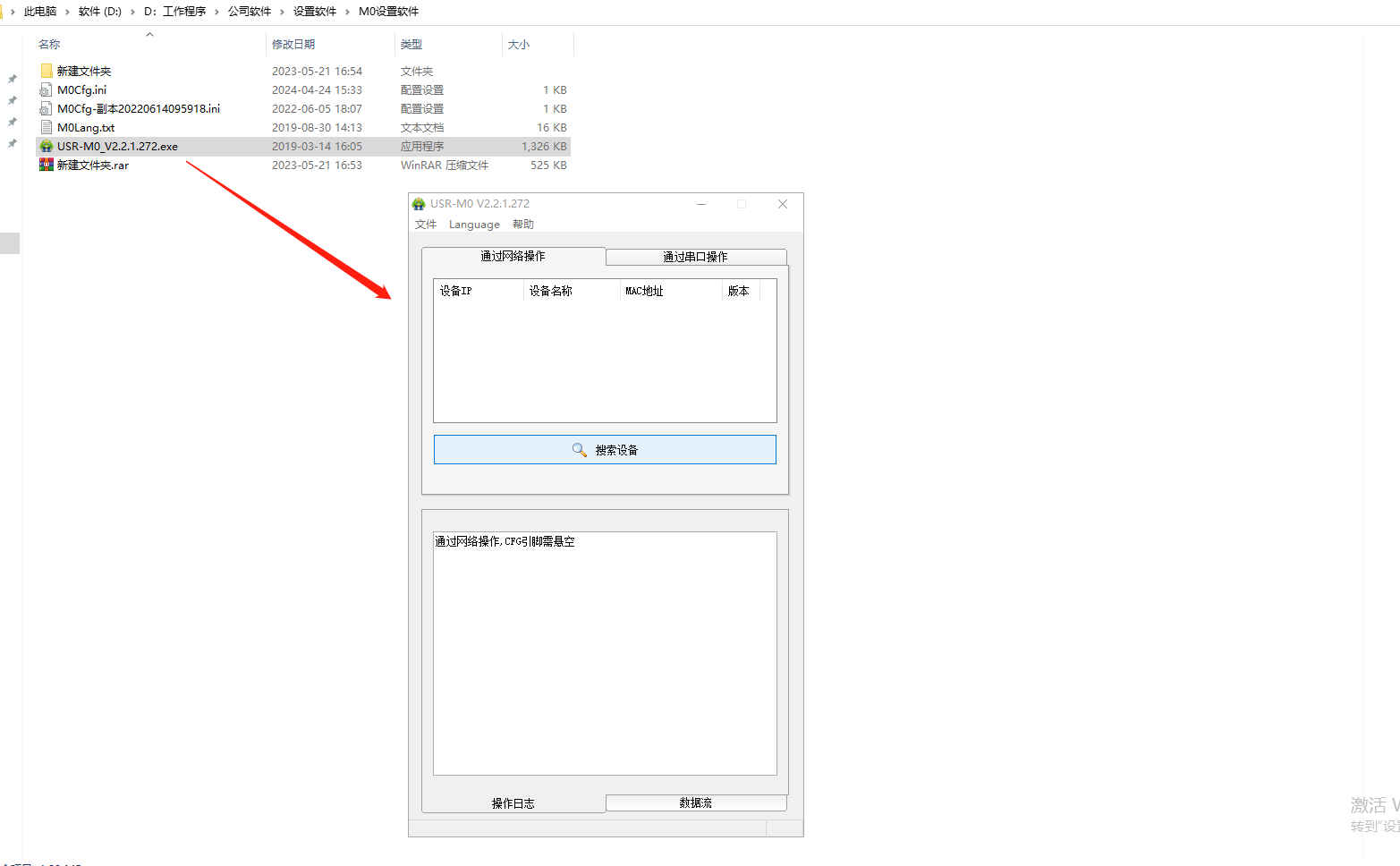Viewport: 1400px width, 866px height.
Task: Switch to the 操作日志 tab
Action: [513, 803]
